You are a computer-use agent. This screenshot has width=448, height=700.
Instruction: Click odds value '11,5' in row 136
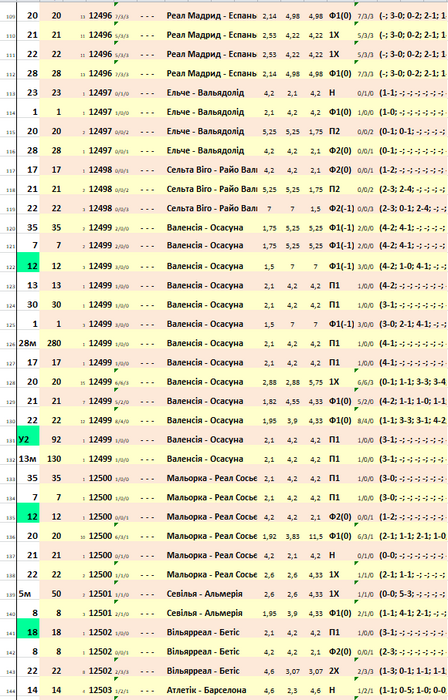tap(315, 537)
